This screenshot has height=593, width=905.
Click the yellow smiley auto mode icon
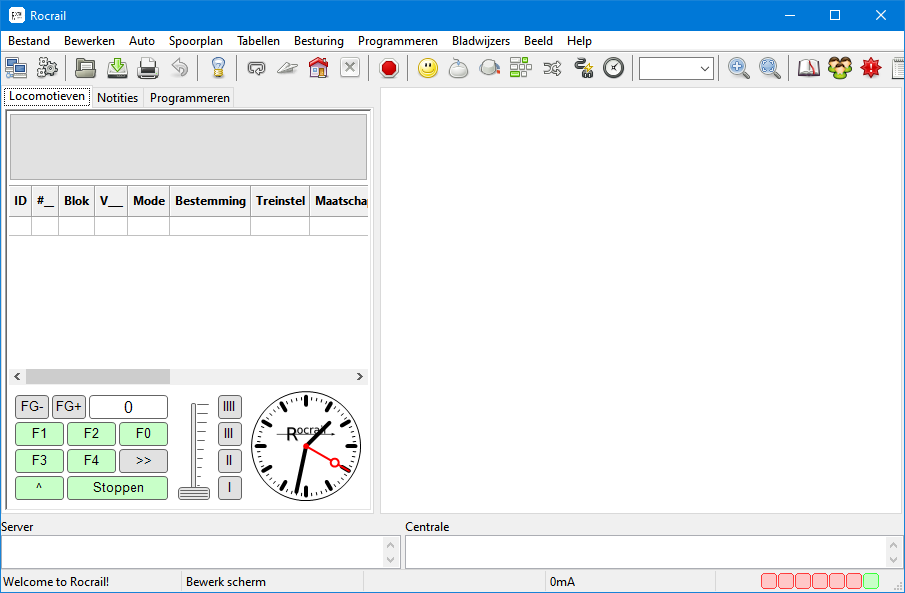pos(428,68)
